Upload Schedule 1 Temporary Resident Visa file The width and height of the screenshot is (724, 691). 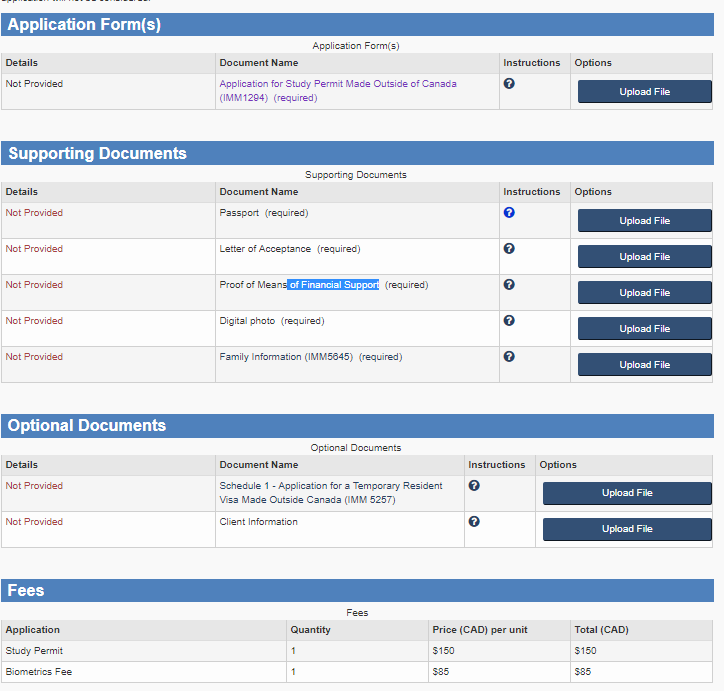click(x=627, y=493)
